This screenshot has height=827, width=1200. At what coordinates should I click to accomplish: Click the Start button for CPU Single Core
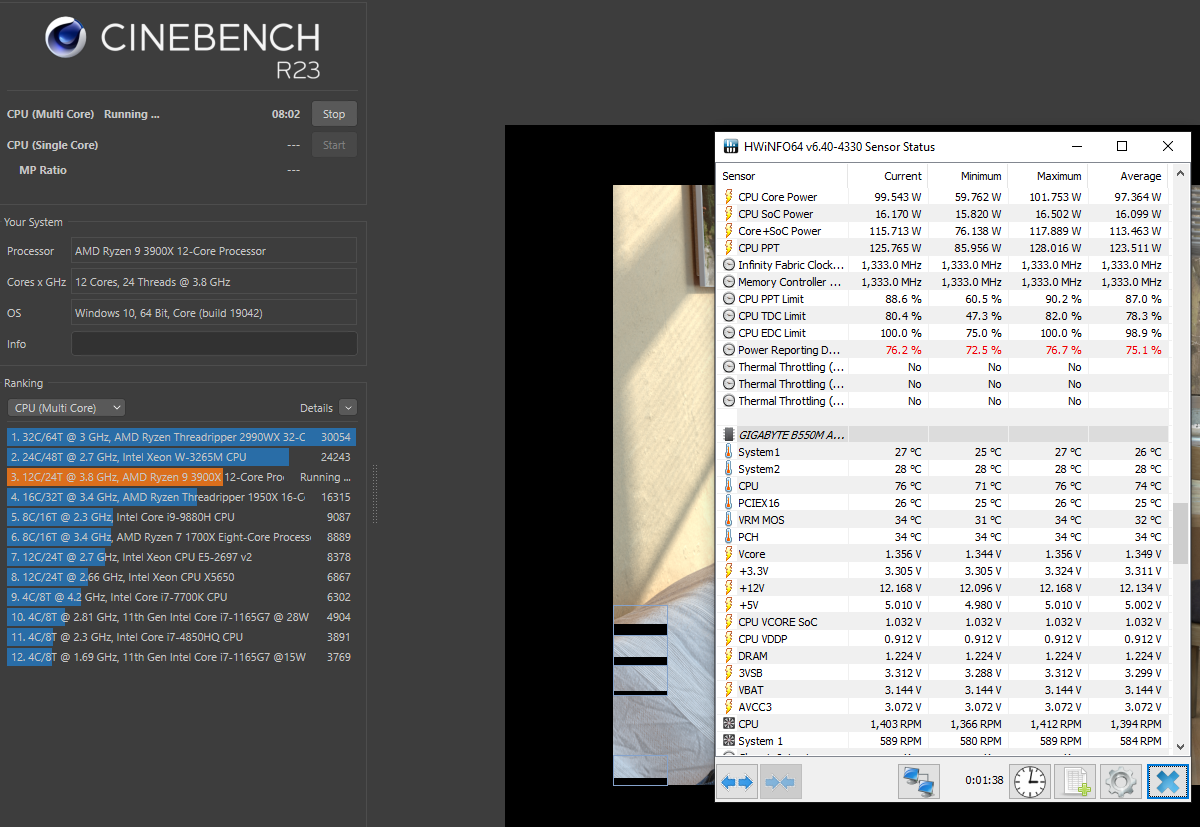(x=334, y=145)
